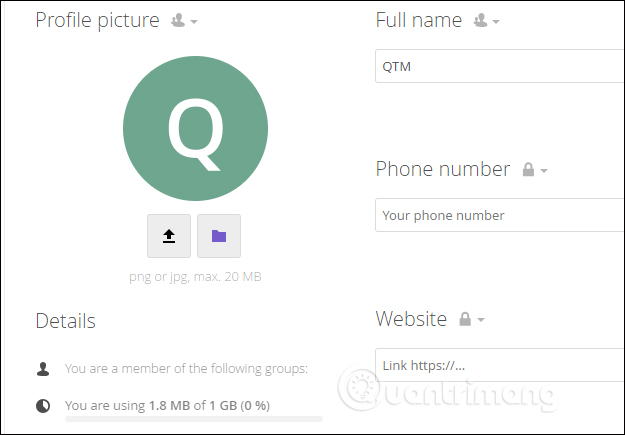Viewport: 625px width, 435px height.
Task: Click the storage usage progress bar
Action: click(193, 419)
